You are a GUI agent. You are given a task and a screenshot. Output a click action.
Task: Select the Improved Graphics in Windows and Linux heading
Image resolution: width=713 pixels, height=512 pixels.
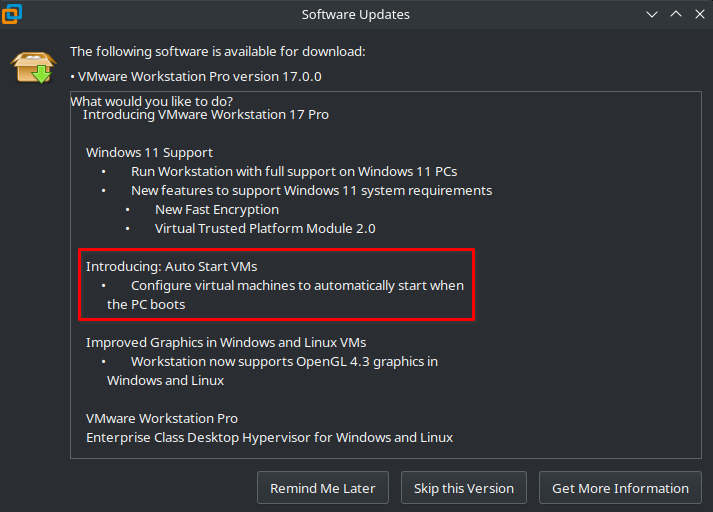(x=226, y=342)
